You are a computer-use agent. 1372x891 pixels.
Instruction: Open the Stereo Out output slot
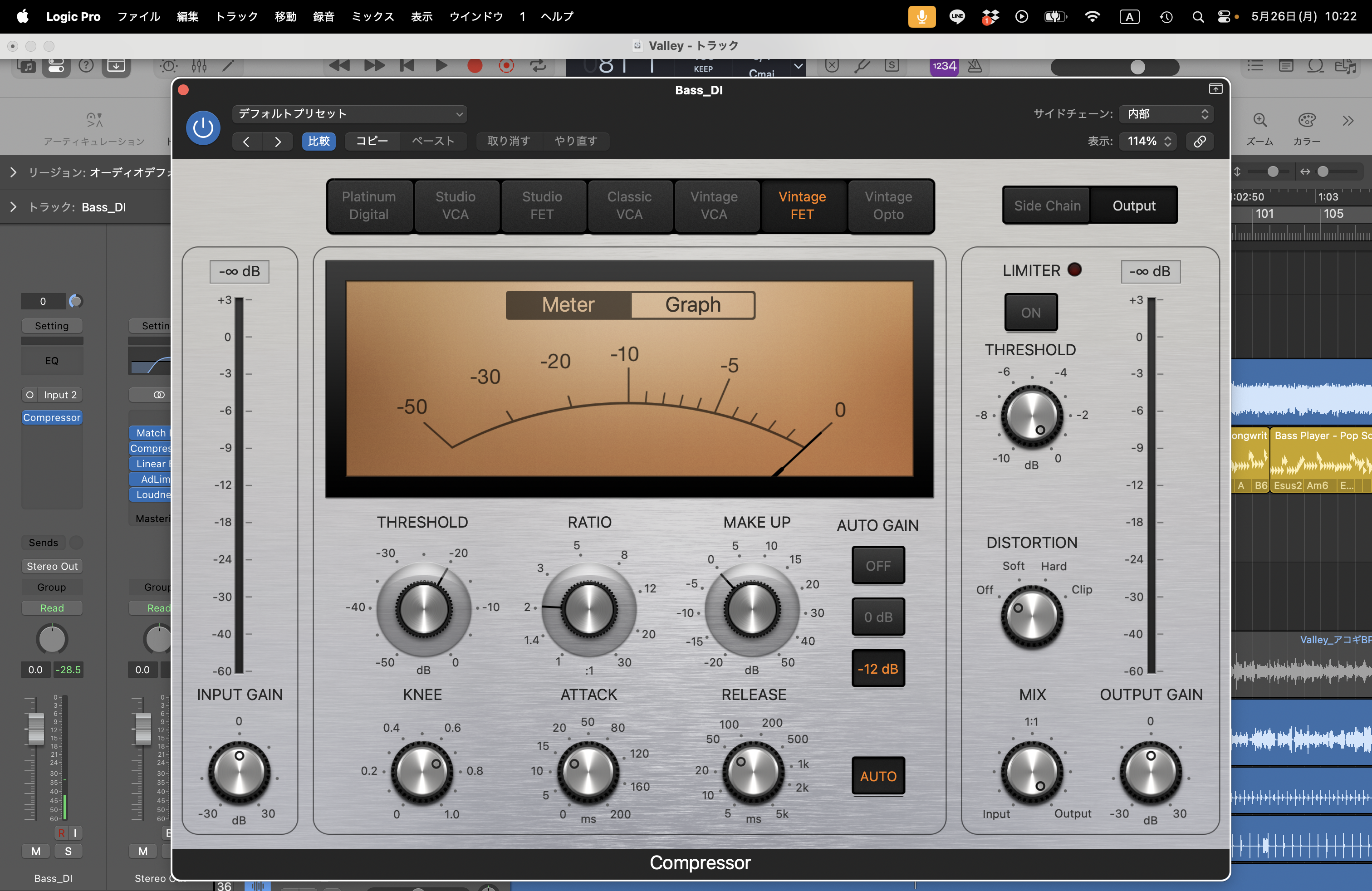(52, 567)
